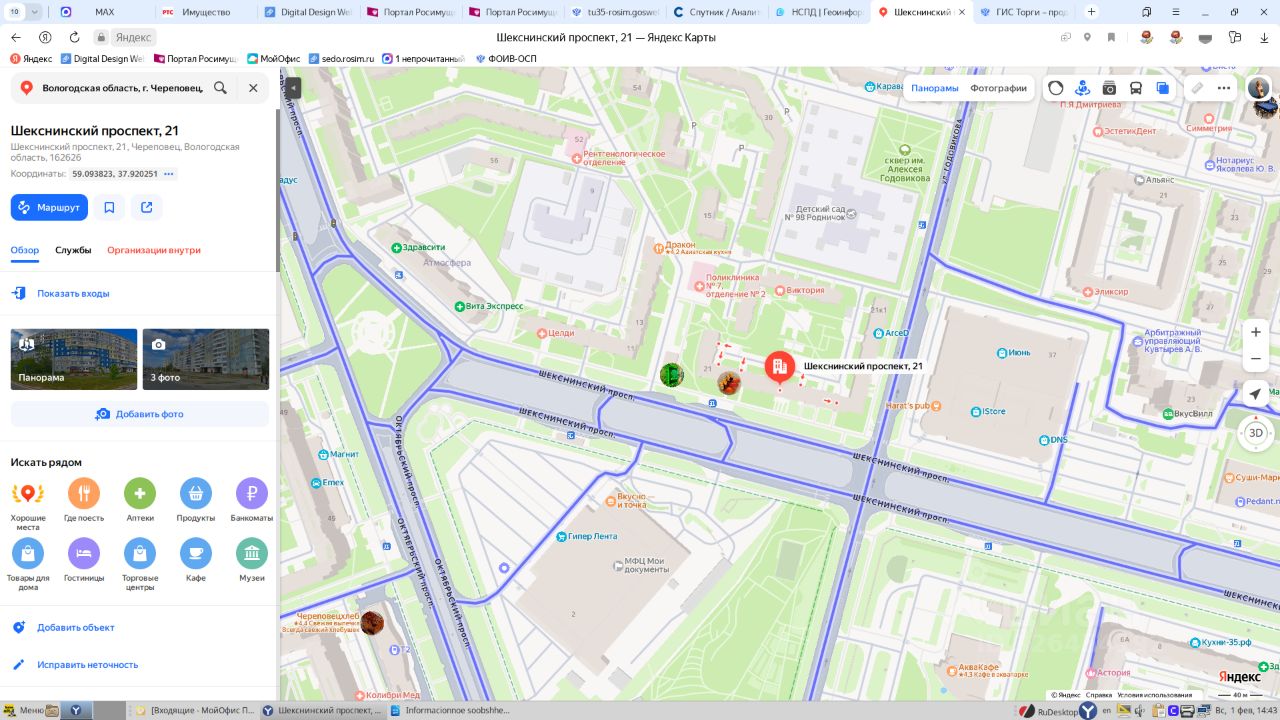This screenshot has width=1280, height=720.
Task: Toggle the street panoramas person icon
Action: [1082, 88]
